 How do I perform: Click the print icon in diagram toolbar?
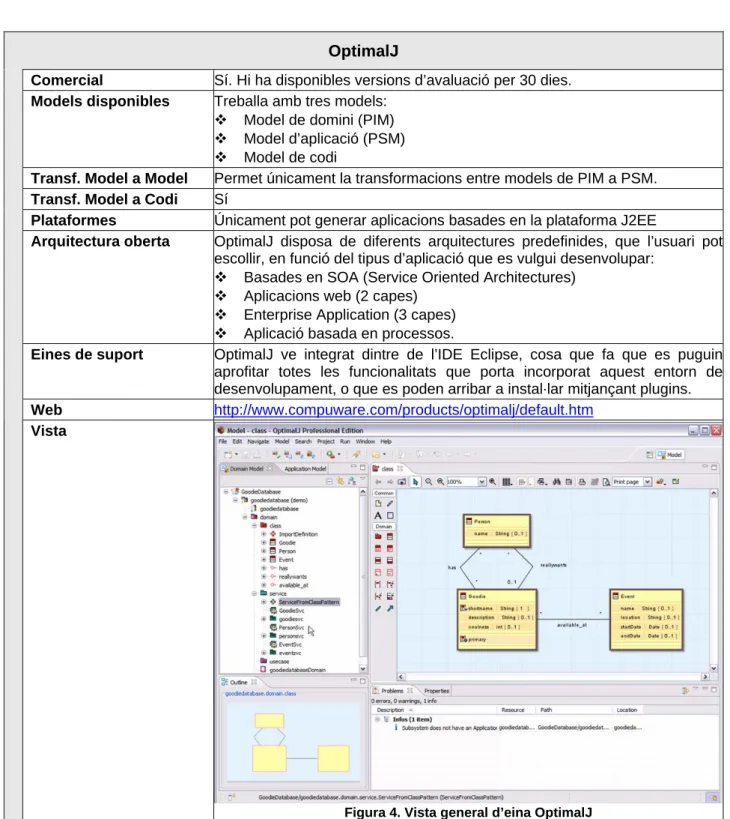click(x=582, y=482)
